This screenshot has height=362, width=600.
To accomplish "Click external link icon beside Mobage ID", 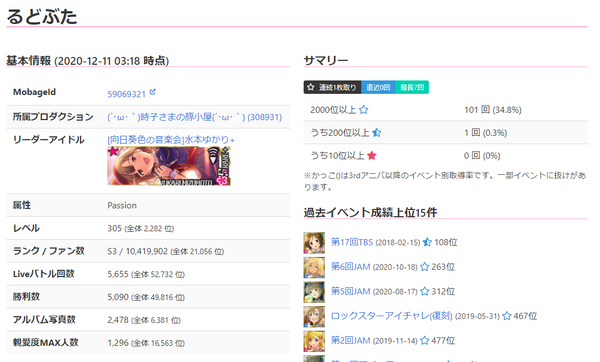I will click(x=152, y=92).
